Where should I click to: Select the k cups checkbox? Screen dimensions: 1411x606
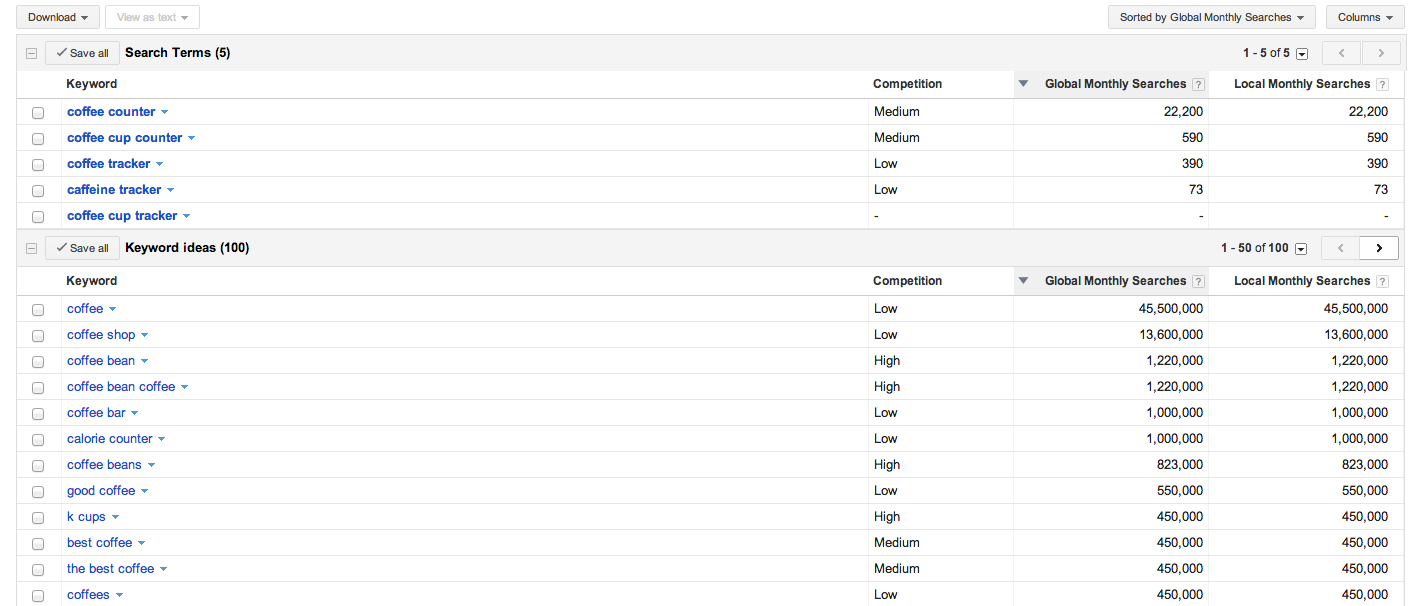click(x=38, y=518)
